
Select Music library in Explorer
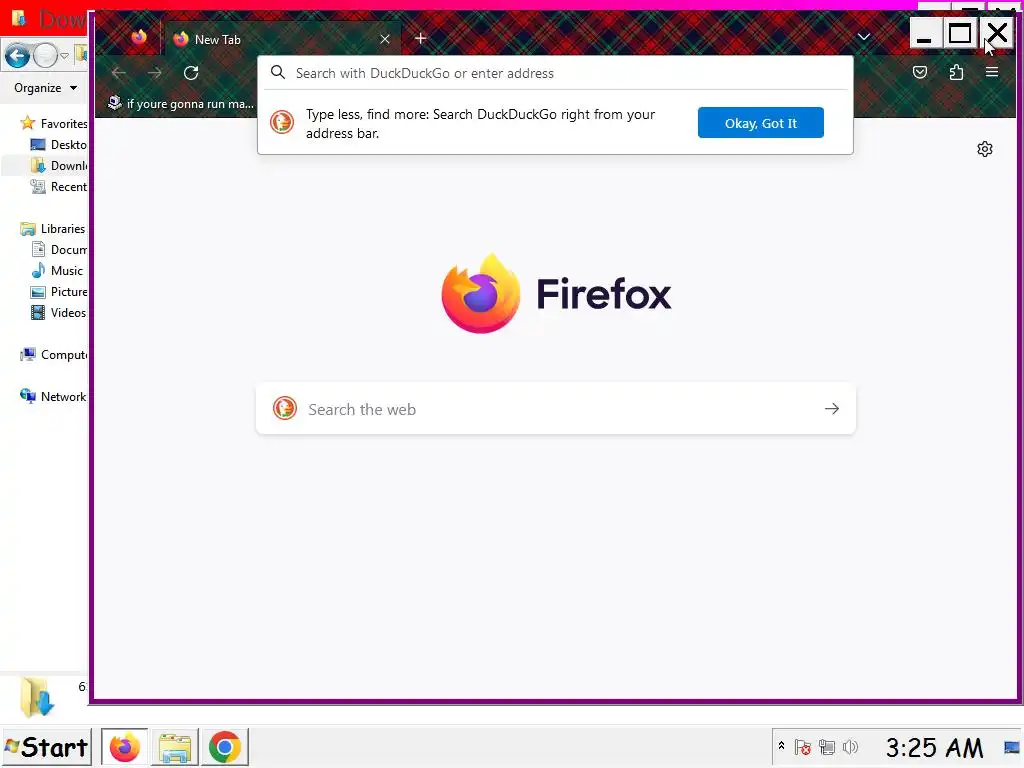[57, 270]
